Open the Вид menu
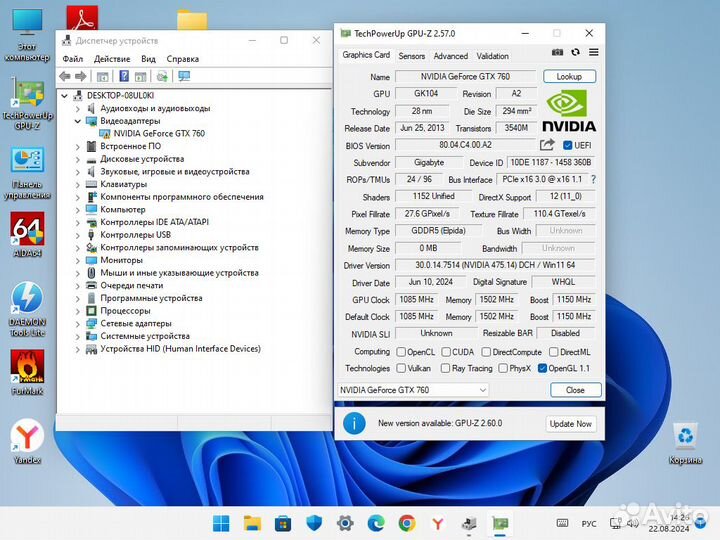The height and width of the screenshot is (540, 720). (148, 59)
